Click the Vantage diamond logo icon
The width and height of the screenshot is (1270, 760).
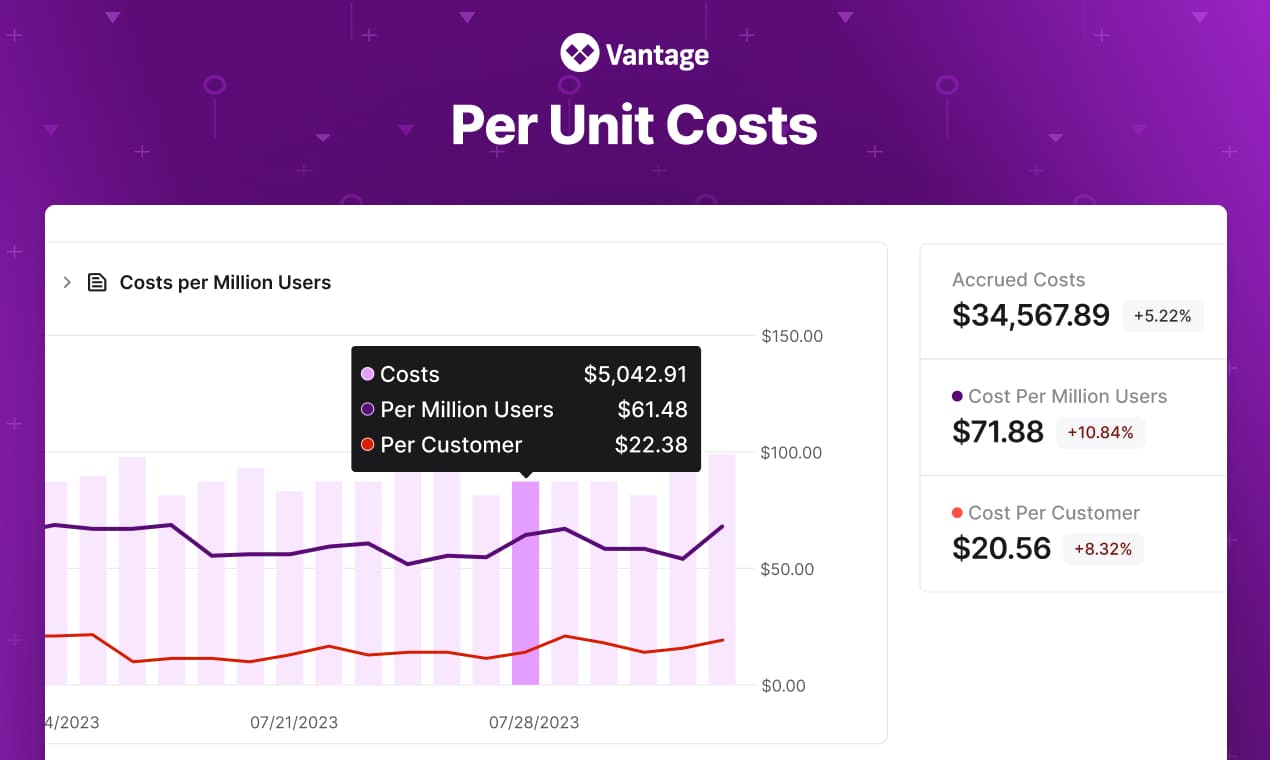click(578, 52)
